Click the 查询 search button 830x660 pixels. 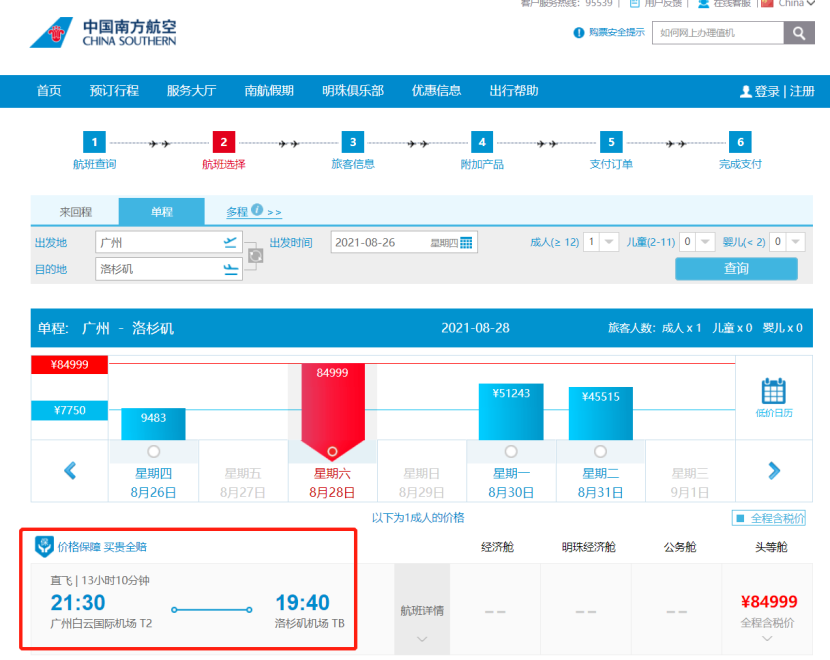click(x=736, y=269)
